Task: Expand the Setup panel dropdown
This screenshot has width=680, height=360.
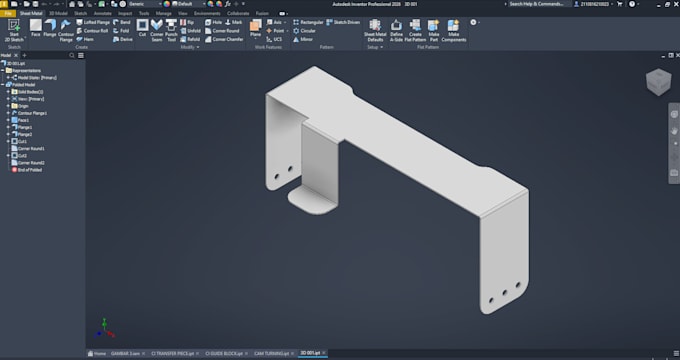Action: (x=375, y=47)
